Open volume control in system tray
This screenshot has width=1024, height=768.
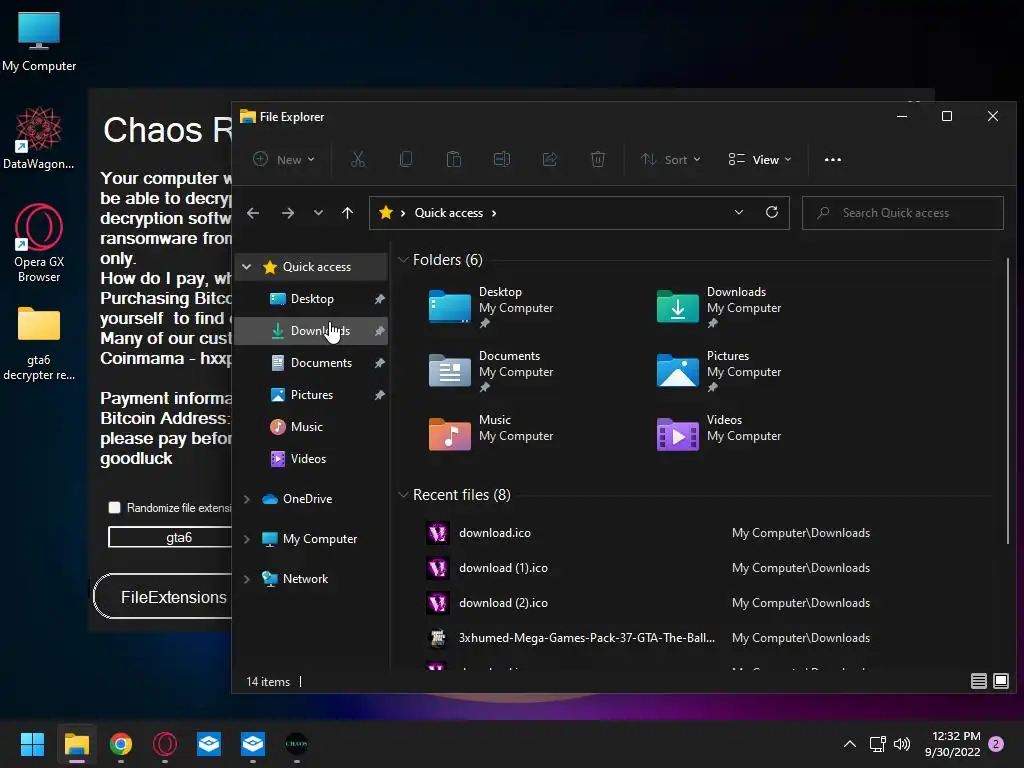pyautogui.click(x=902, y=744)
